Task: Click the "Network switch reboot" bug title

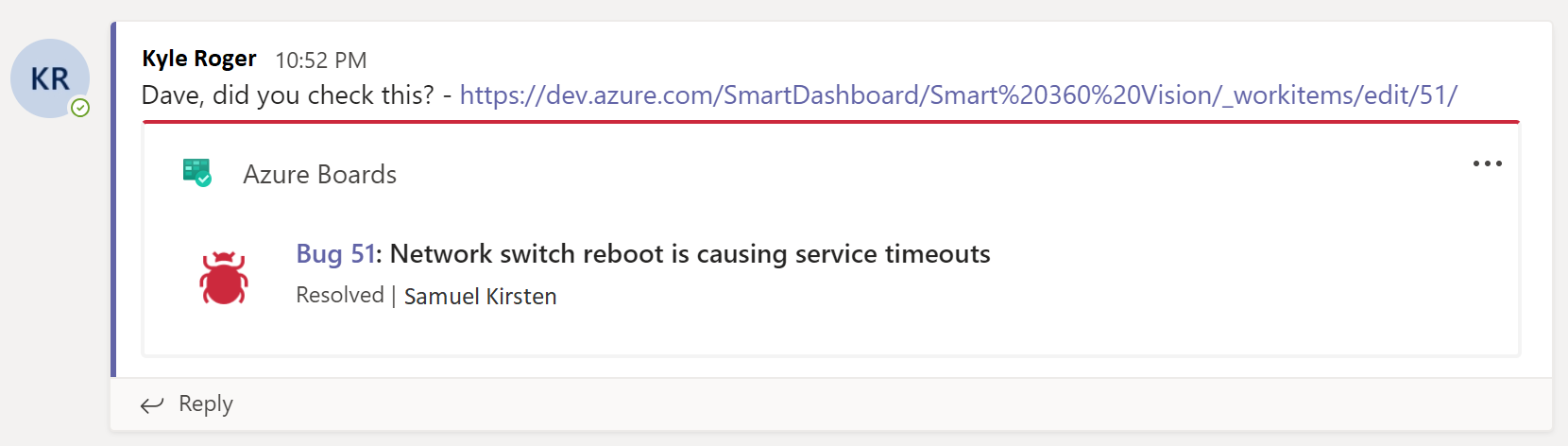Action: (690, 254)
